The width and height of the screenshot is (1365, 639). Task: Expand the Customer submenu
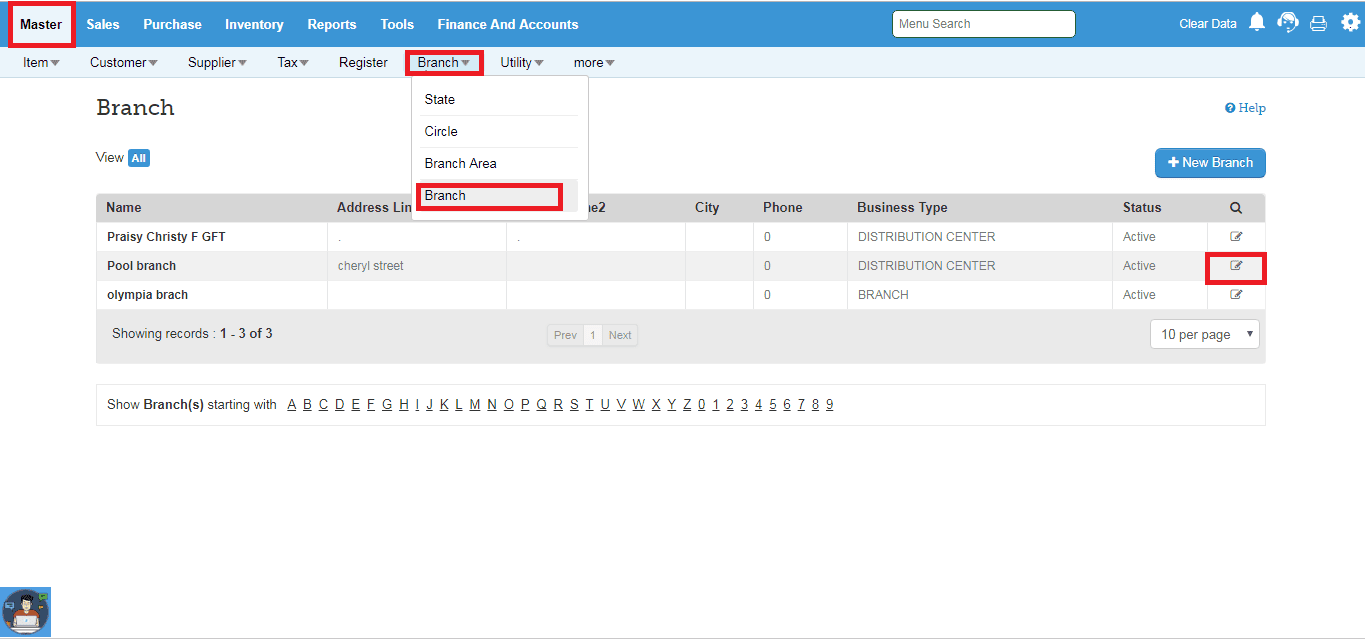tap(124, 62)
